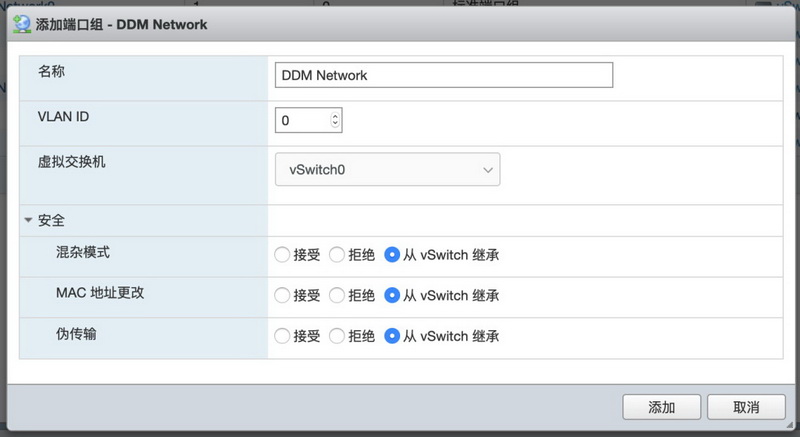Select 接受 for 混杂模式
The height and width of the screenshot is (437, 800).
pyautogui.click(x=283, y=254)
